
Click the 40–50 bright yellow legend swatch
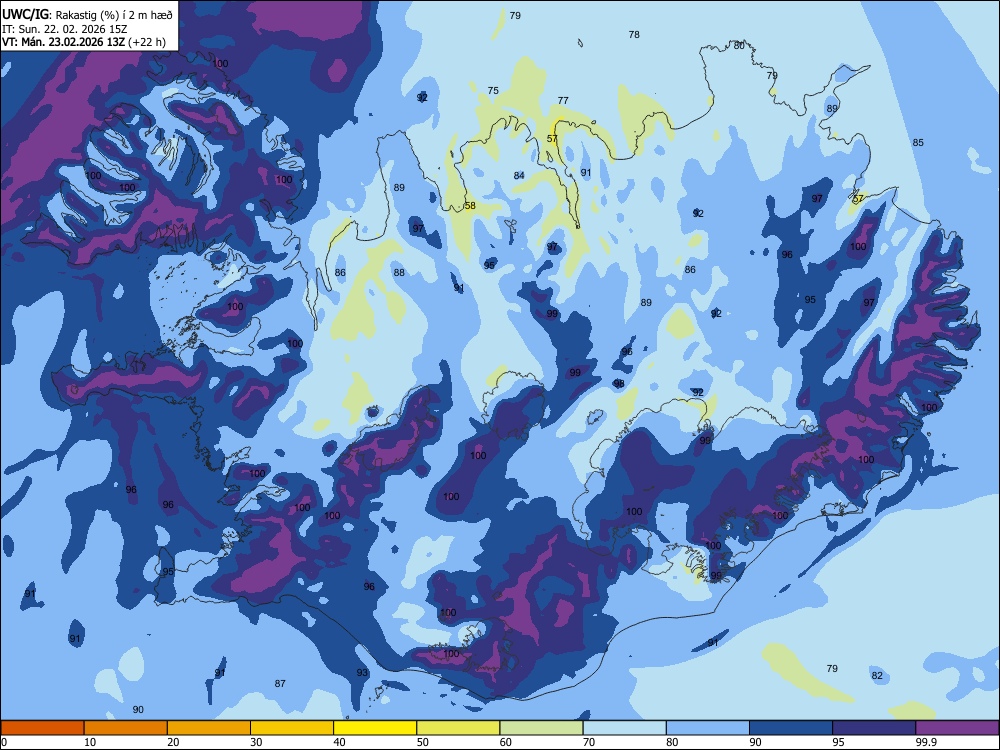point(375,728)
